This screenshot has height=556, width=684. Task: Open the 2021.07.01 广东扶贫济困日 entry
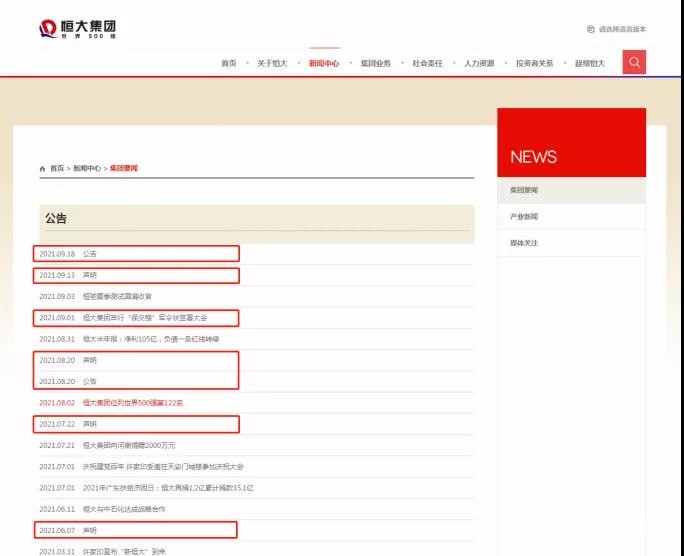tap(147, 488)
